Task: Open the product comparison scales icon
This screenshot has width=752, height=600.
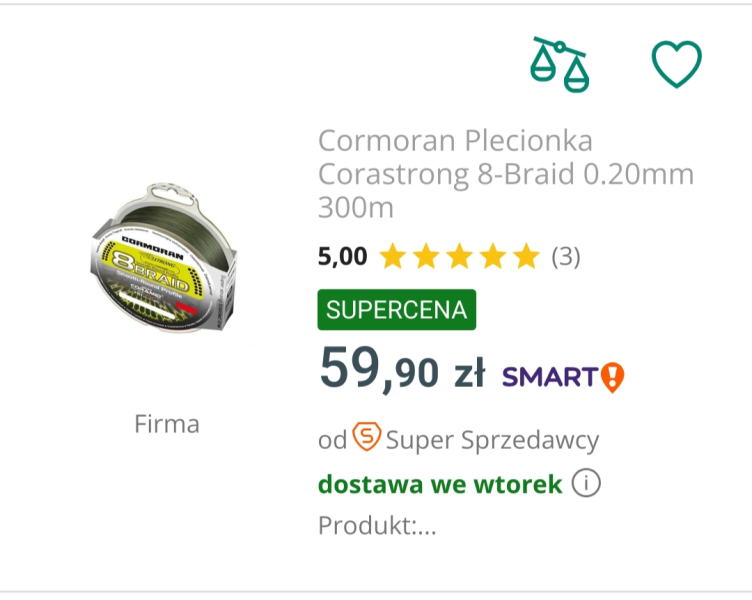Action: pyautogui.click(x=560, y=64)
